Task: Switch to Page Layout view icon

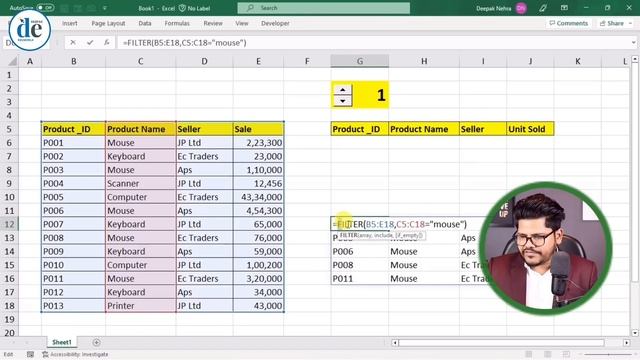Action: click(x=547, y=354)
